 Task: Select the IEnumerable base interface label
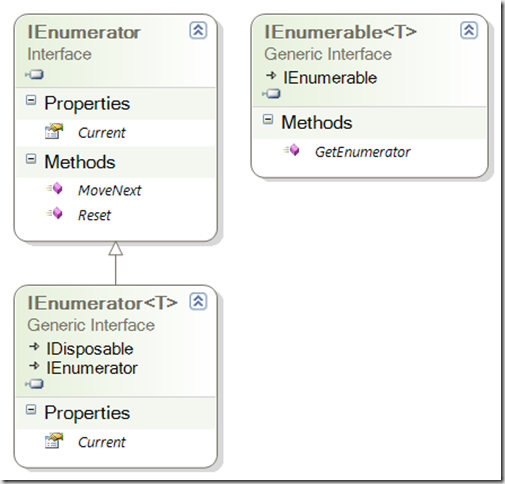click(x=330, y=78)
